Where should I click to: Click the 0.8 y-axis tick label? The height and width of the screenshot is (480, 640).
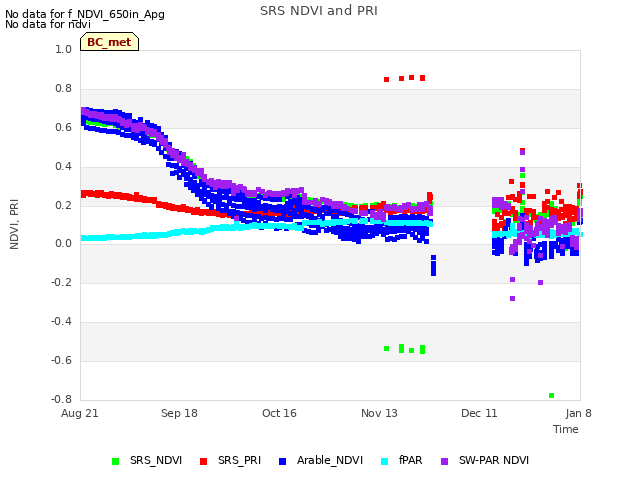[x=64, y=88]
